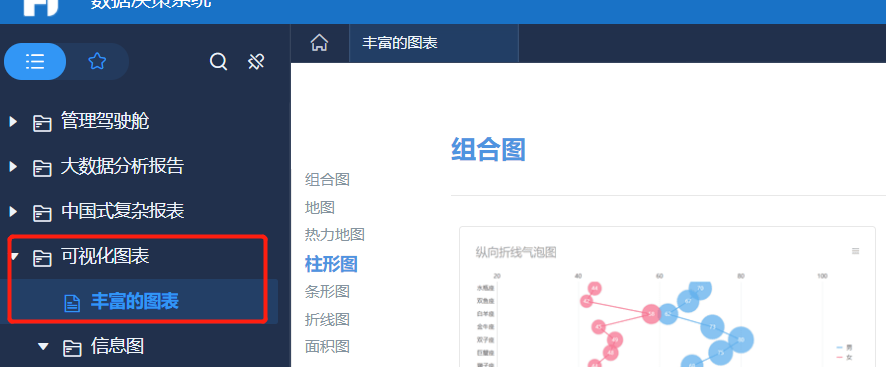Jump to 面积图 chart section

click(328, 346)
